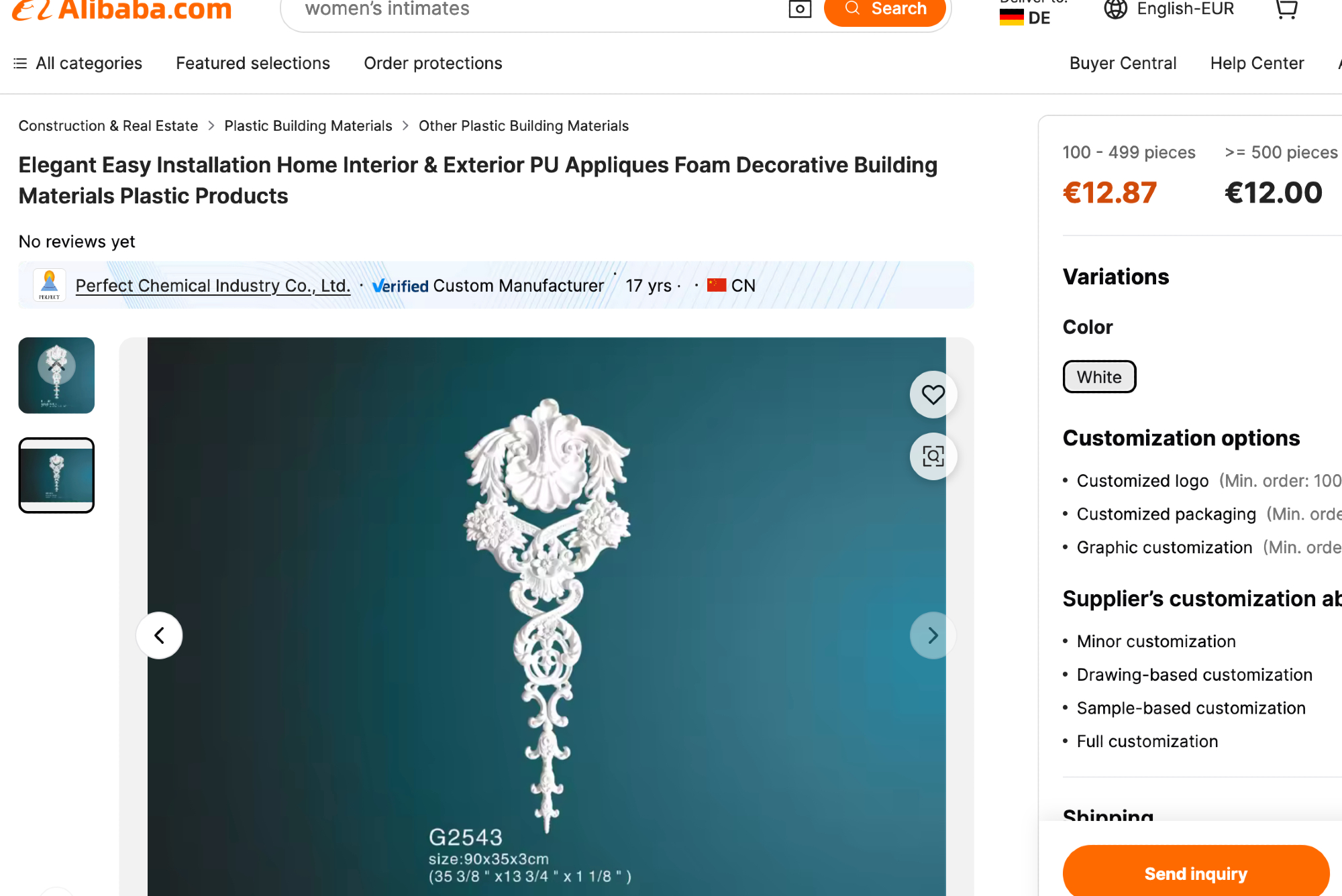Image resolution: width=1342 pixels, height=896 pixels.
Task: Select the first product thumbnail
Action: (56, 376)
